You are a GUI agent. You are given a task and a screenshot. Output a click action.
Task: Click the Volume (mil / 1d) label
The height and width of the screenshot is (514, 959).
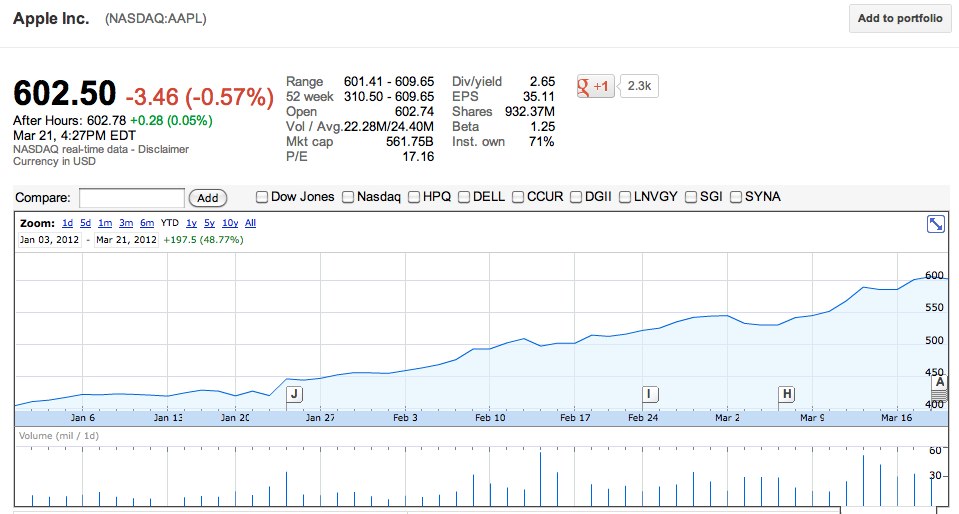[x=59, y=436]
